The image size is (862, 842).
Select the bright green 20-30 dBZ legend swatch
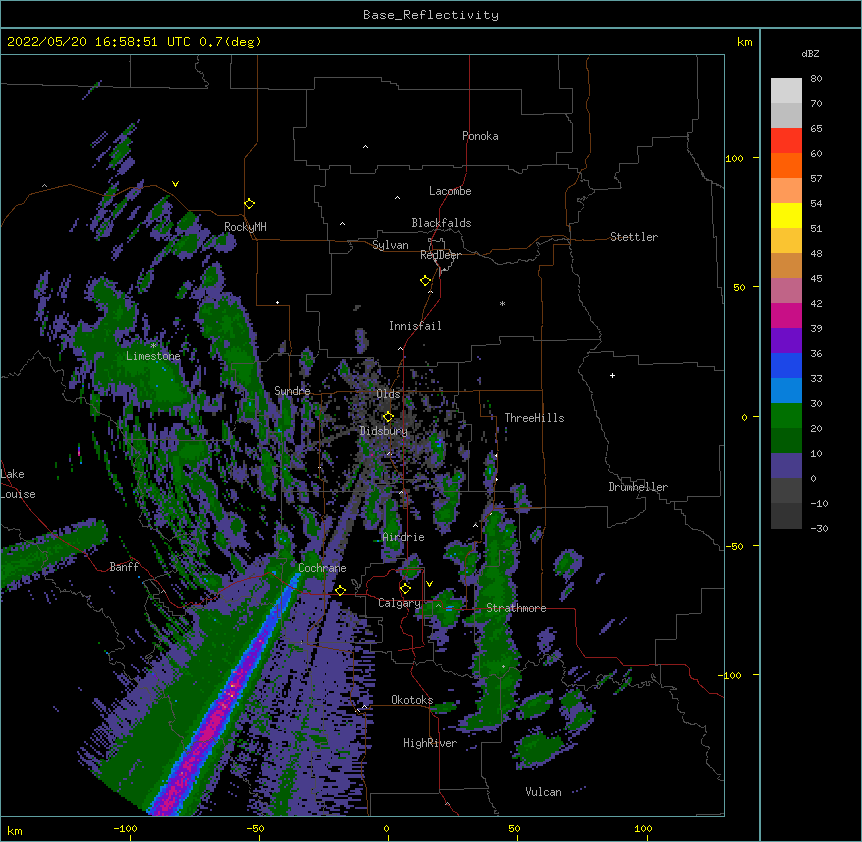pyautogui.click(x=786, y=416)
